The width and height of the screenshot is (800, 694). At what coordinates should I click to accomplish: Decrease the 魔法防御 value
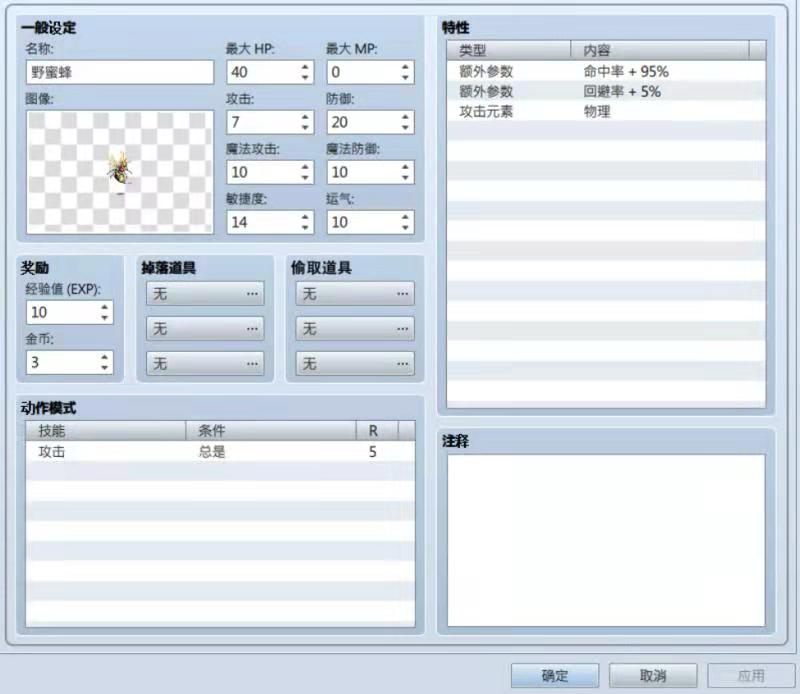(405, 178)
